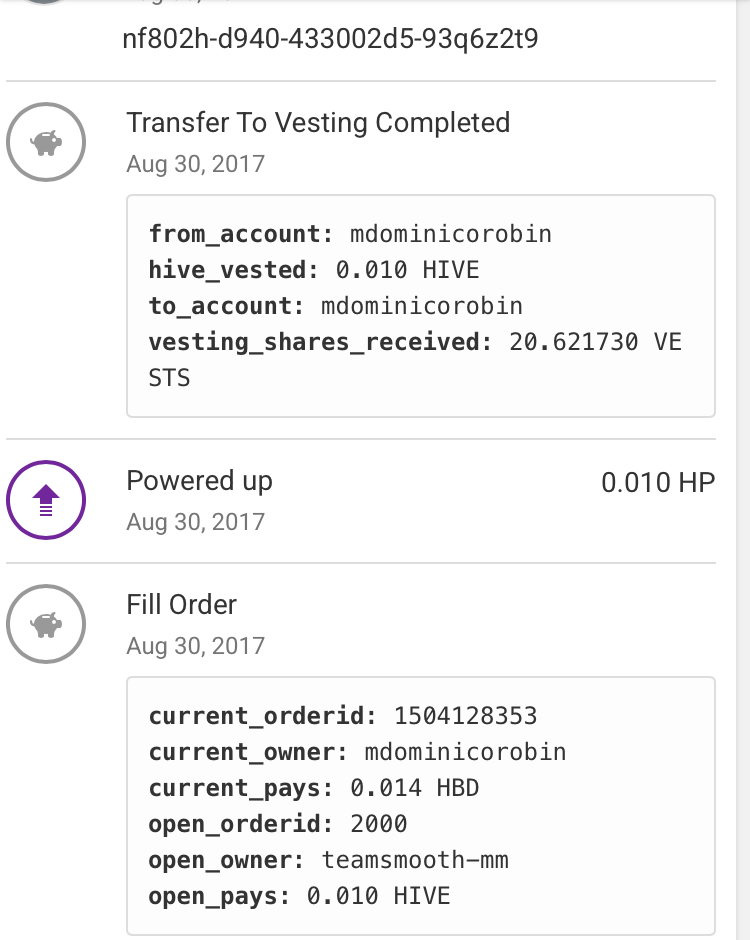Image resolution: width=750 pixels, height=940 pixels.
Task: Select the Powered up transaction title
Action: click(199, 481)
